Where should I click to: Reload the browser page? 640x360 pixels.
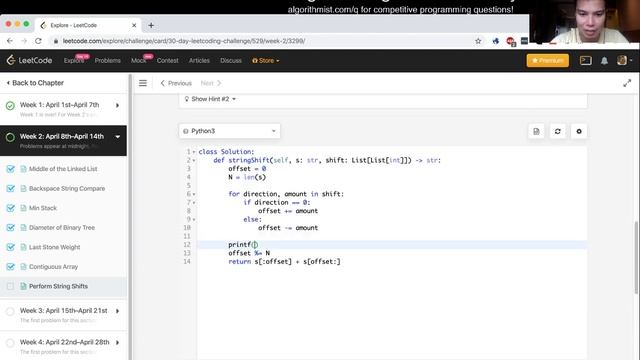tap(38, 41)
